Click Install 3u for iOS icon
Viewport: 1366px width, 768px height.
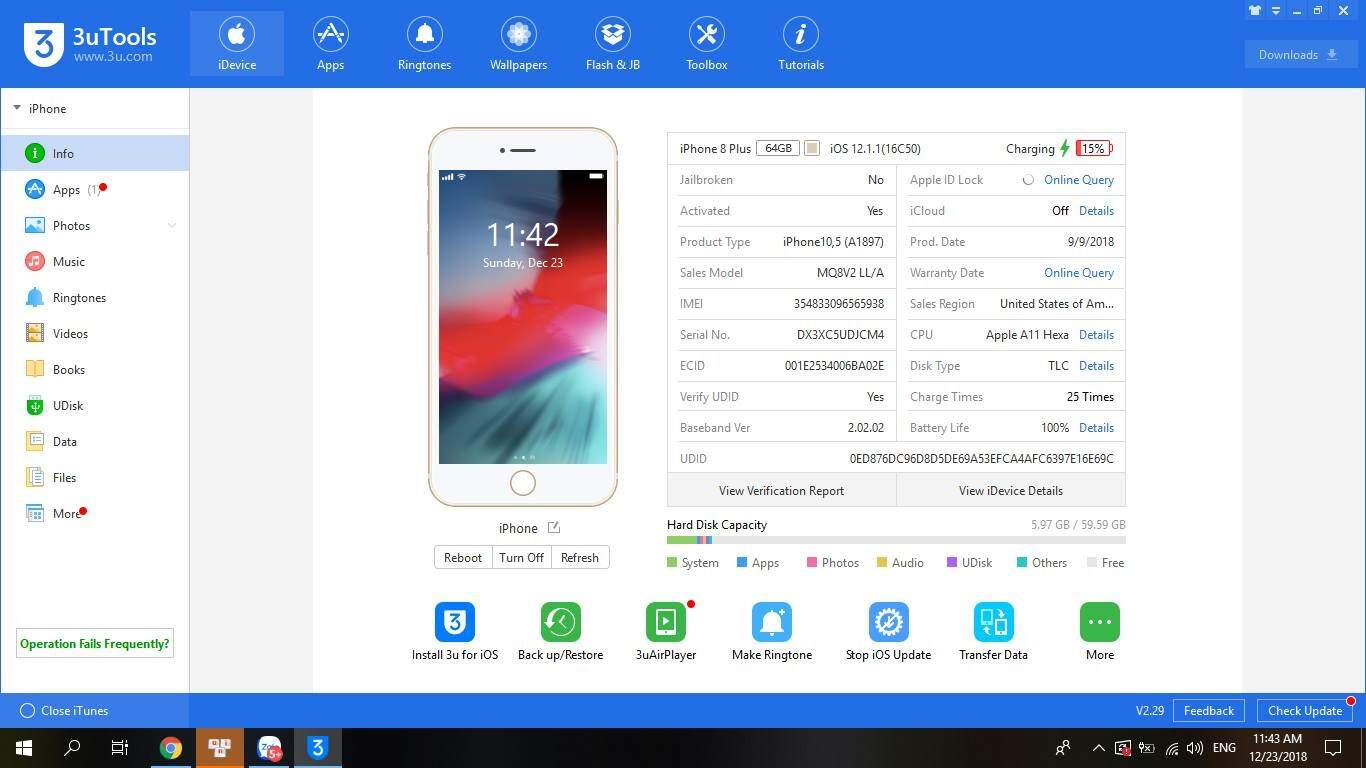click(454, 622)
